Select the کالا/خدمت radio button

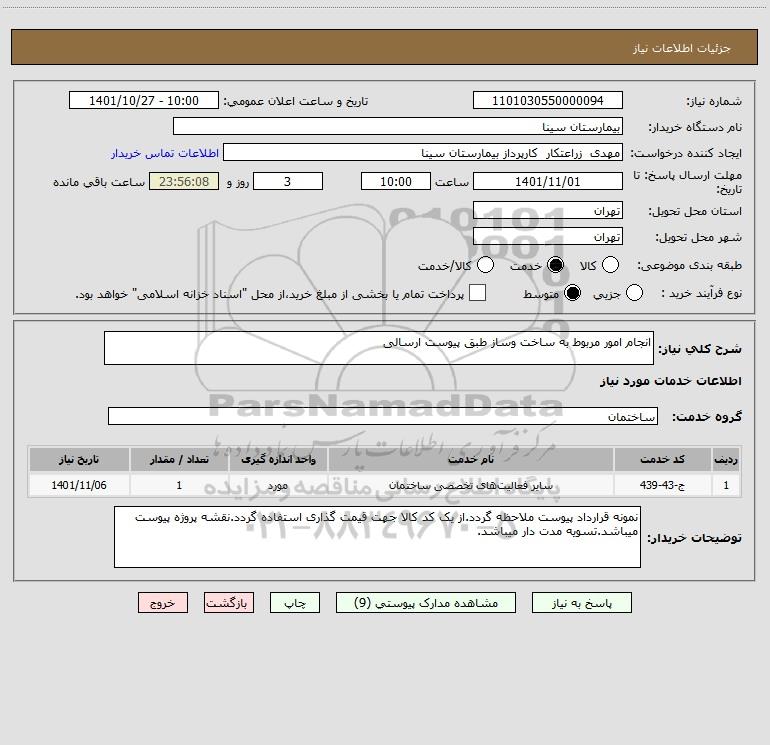(x=485, y=265)
